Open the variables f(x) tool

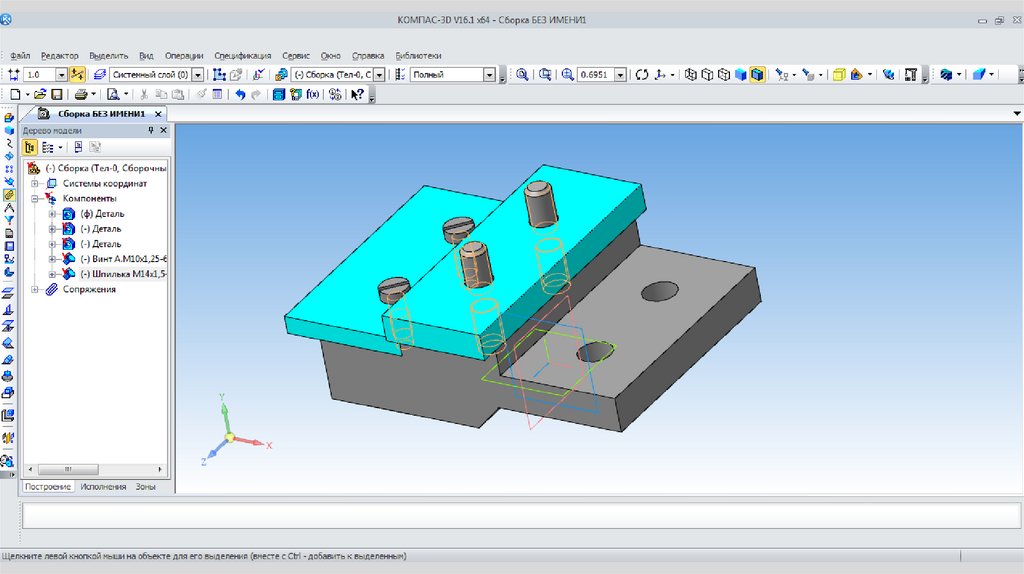(312, 94)
